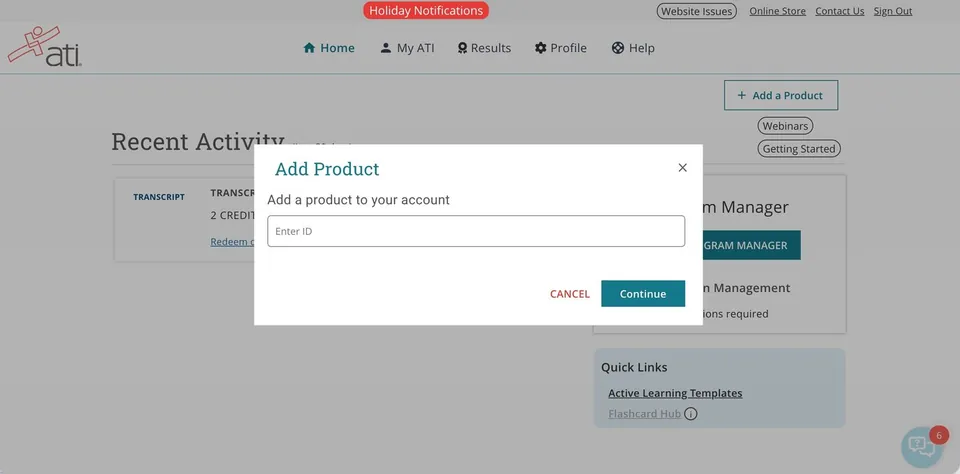Image resolution: width=960 pixels, height=474 pixels.
Task: Click Sign Out
Action: point(893,11)
